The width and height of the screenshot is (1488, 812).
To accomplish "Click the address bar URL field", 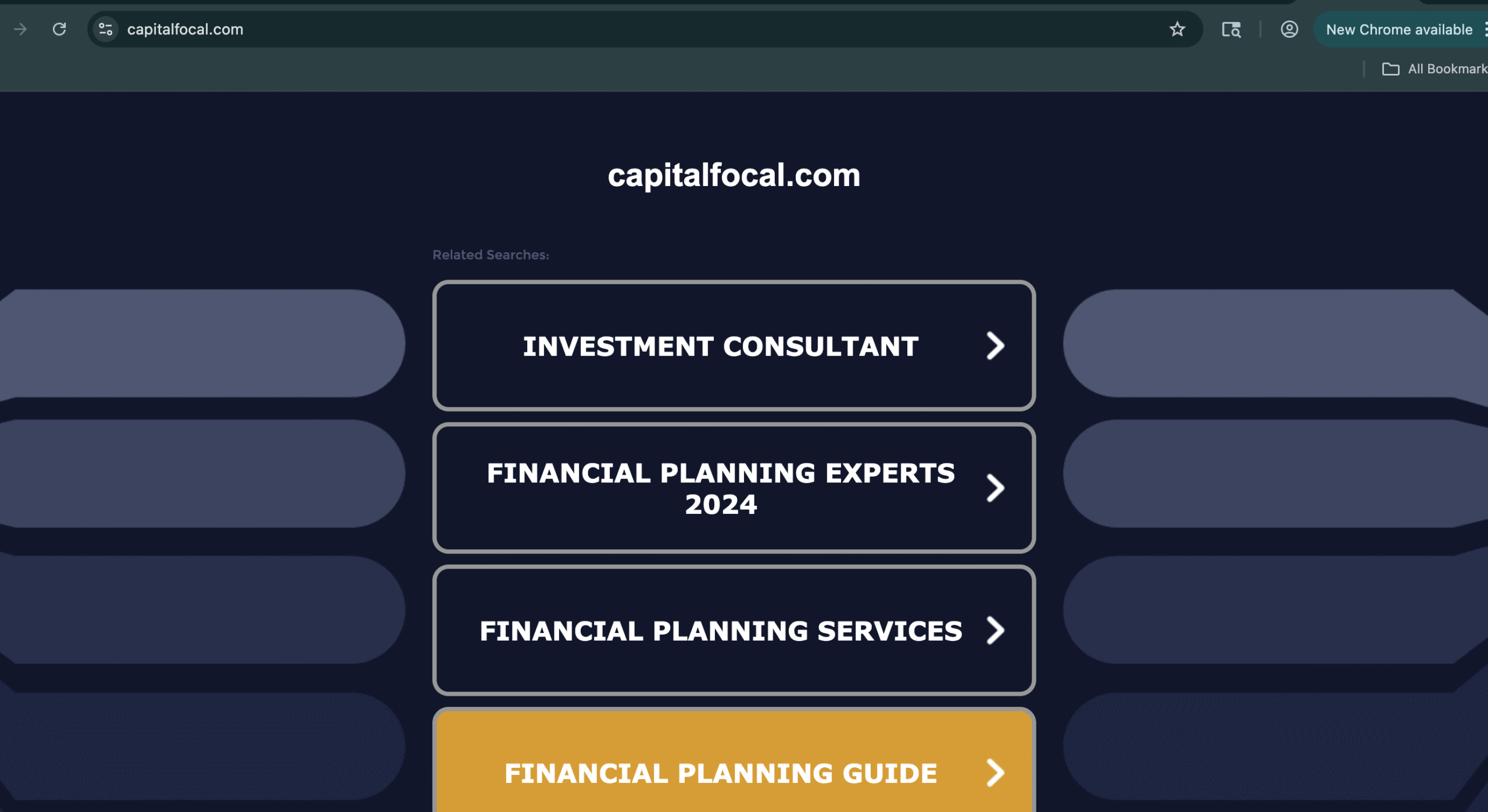I will tap(581, 29).
